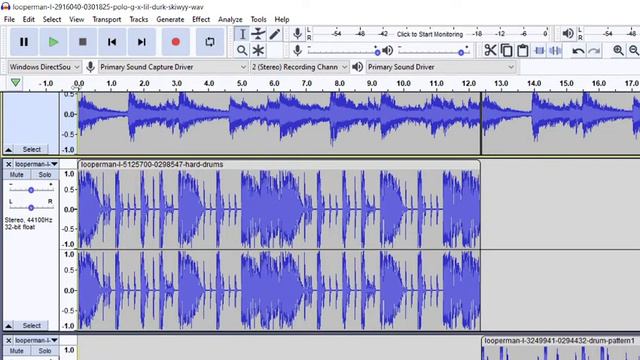Screen dimensions: 640x360
Task: Open the Generate menu
Action: click(x=170, y=19)
